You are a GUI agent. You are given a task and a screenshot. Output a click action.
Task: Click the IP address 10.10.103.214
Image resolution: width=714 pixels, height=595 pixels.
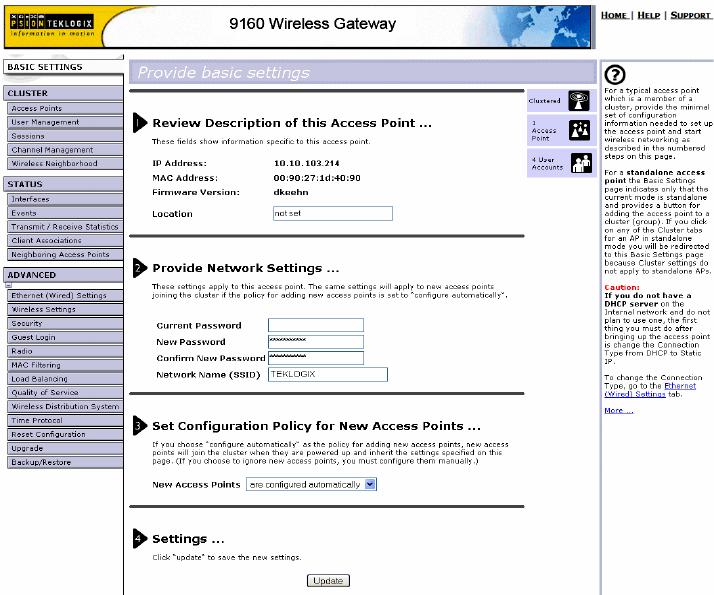point(306,163)
